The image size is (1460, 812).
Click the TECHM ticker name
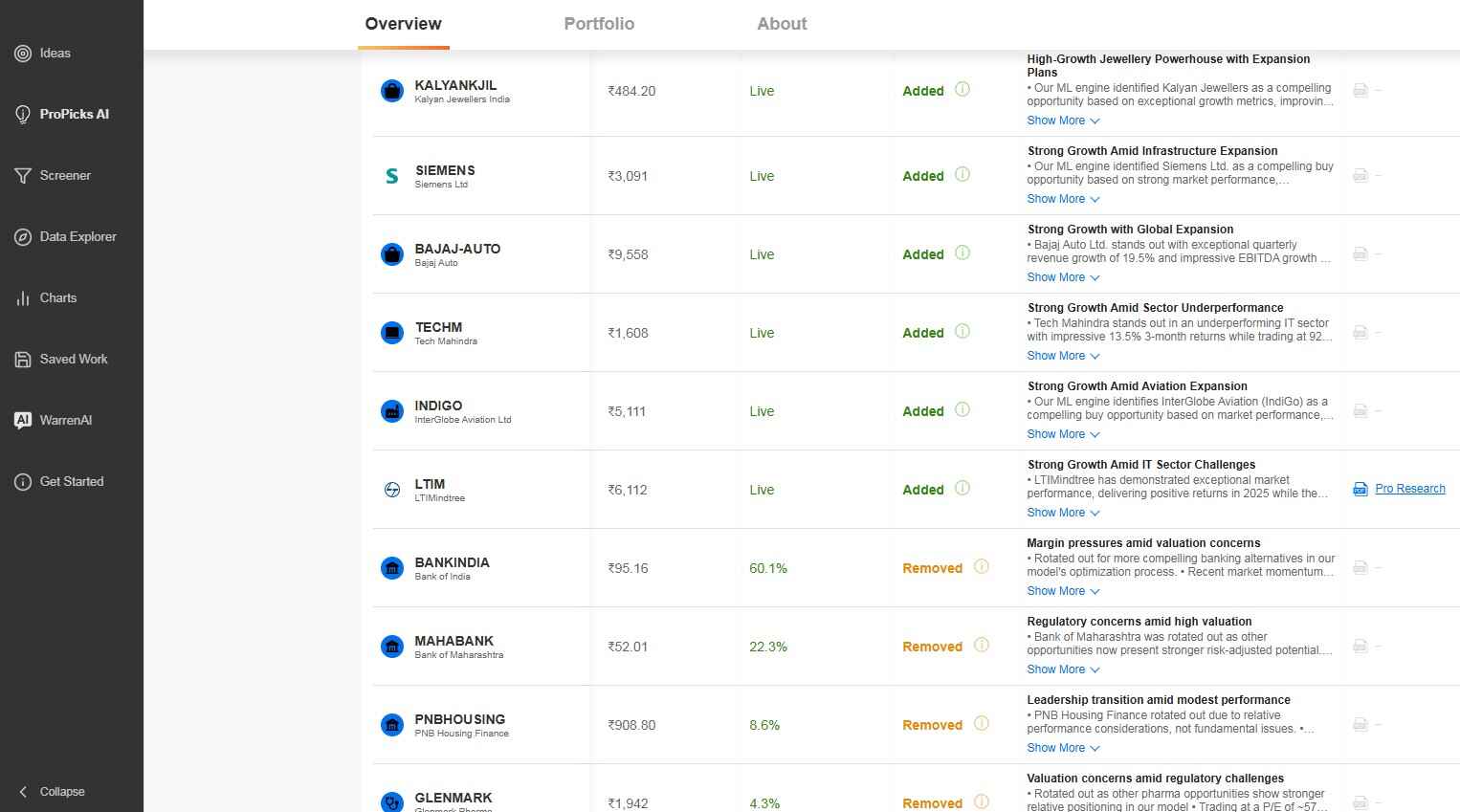click(438, 327)
